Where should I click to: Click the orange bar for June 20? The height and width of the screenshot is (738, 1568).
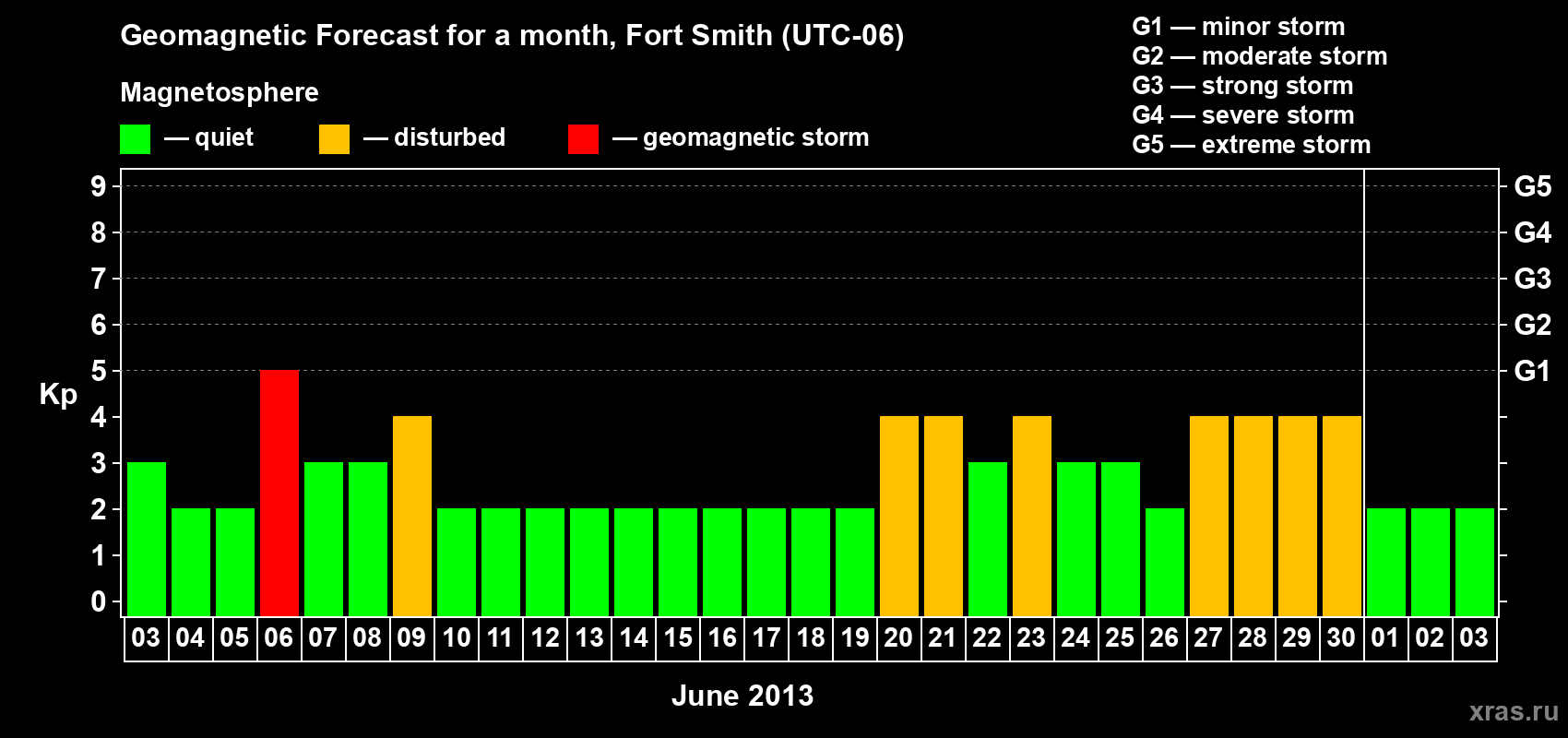tap(899, 517)
